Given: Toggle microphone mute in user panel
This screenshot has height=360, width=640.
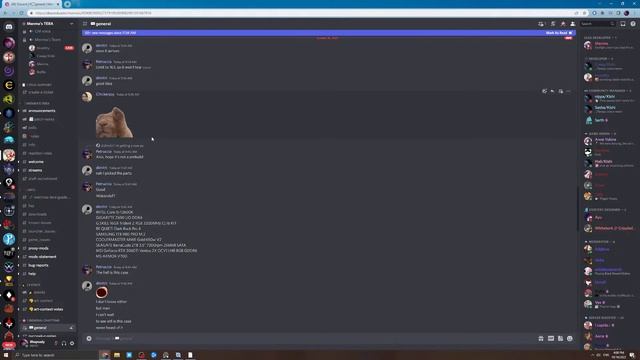Looking at the screenshot, I should 56,343.
